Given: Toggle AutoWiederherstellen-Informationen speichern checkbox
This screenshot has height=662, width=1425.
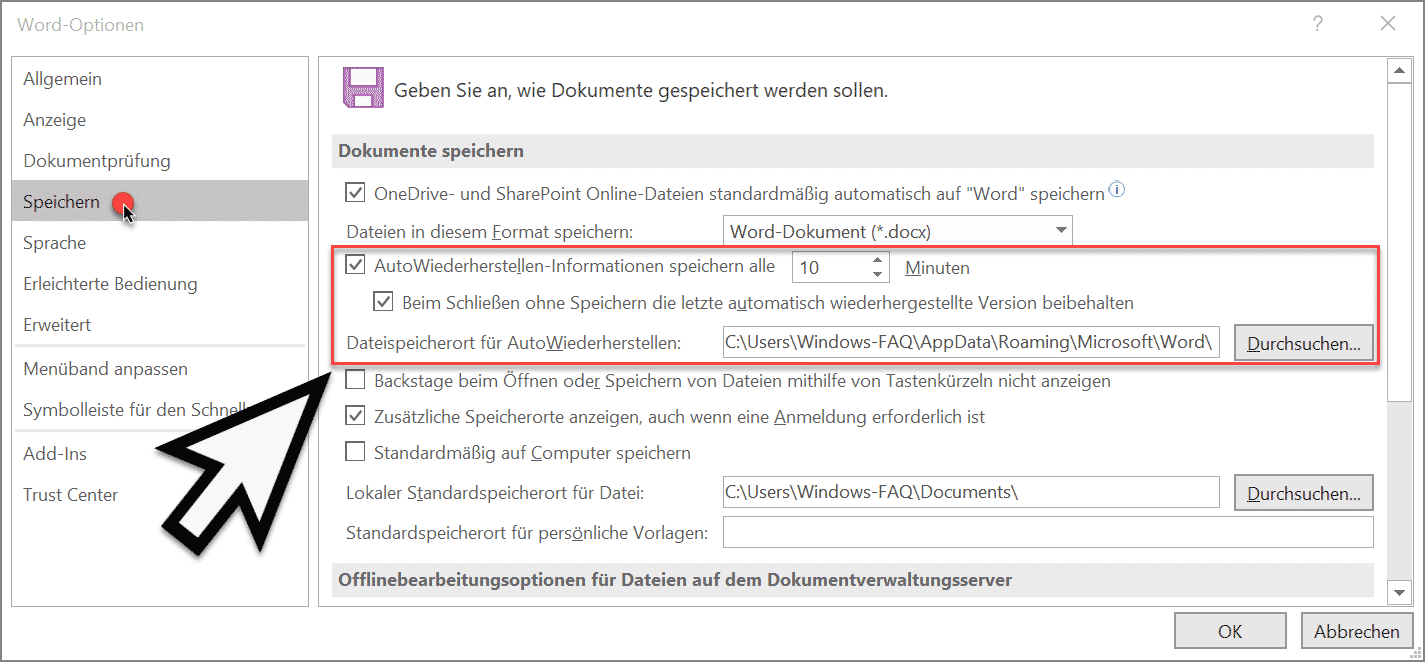Looking at the screenshot, I should 355,266.
